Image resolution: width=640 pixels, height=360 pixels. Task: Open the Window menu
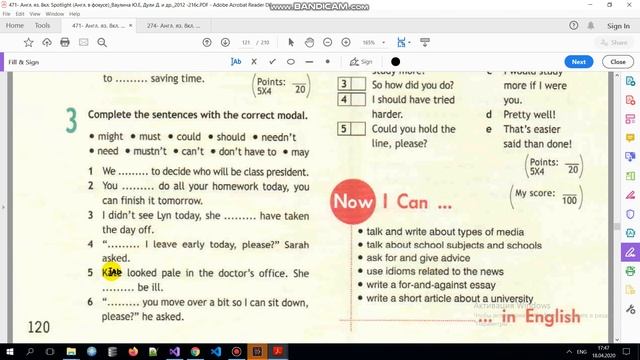55,14
